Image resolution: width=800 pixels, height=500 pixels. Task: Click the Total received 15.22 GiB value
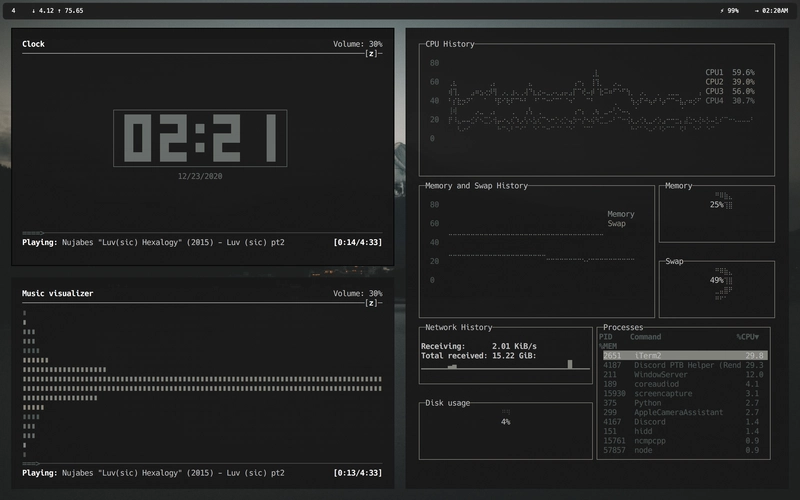click(x=514, y=356)
